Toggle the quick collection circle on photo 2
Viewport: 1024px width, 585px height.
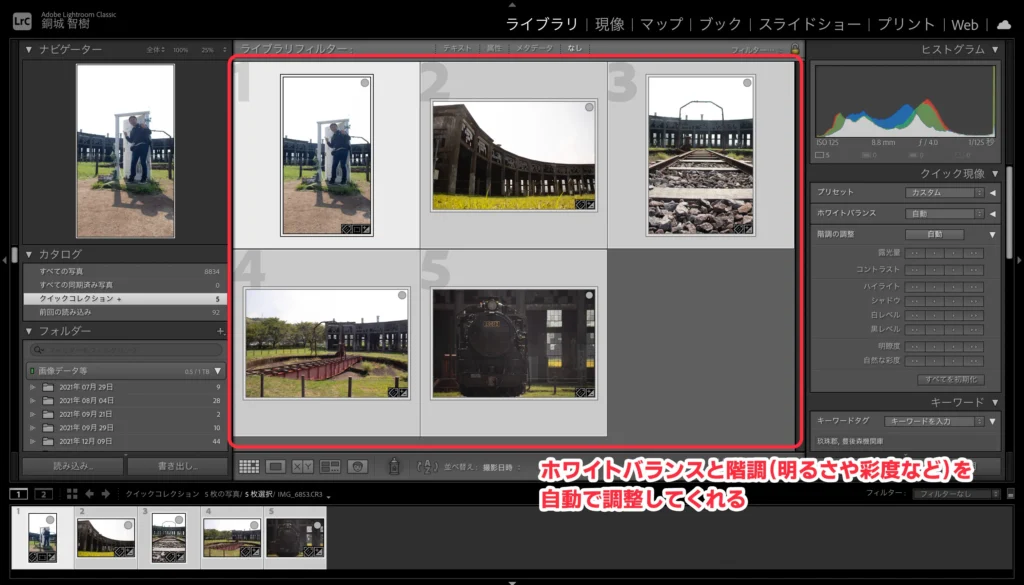click(x=590, y=107)
